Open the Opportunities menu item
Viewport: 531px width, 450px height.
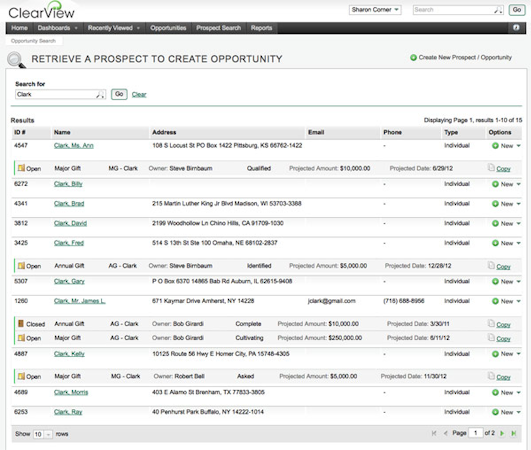pos(168,28)
